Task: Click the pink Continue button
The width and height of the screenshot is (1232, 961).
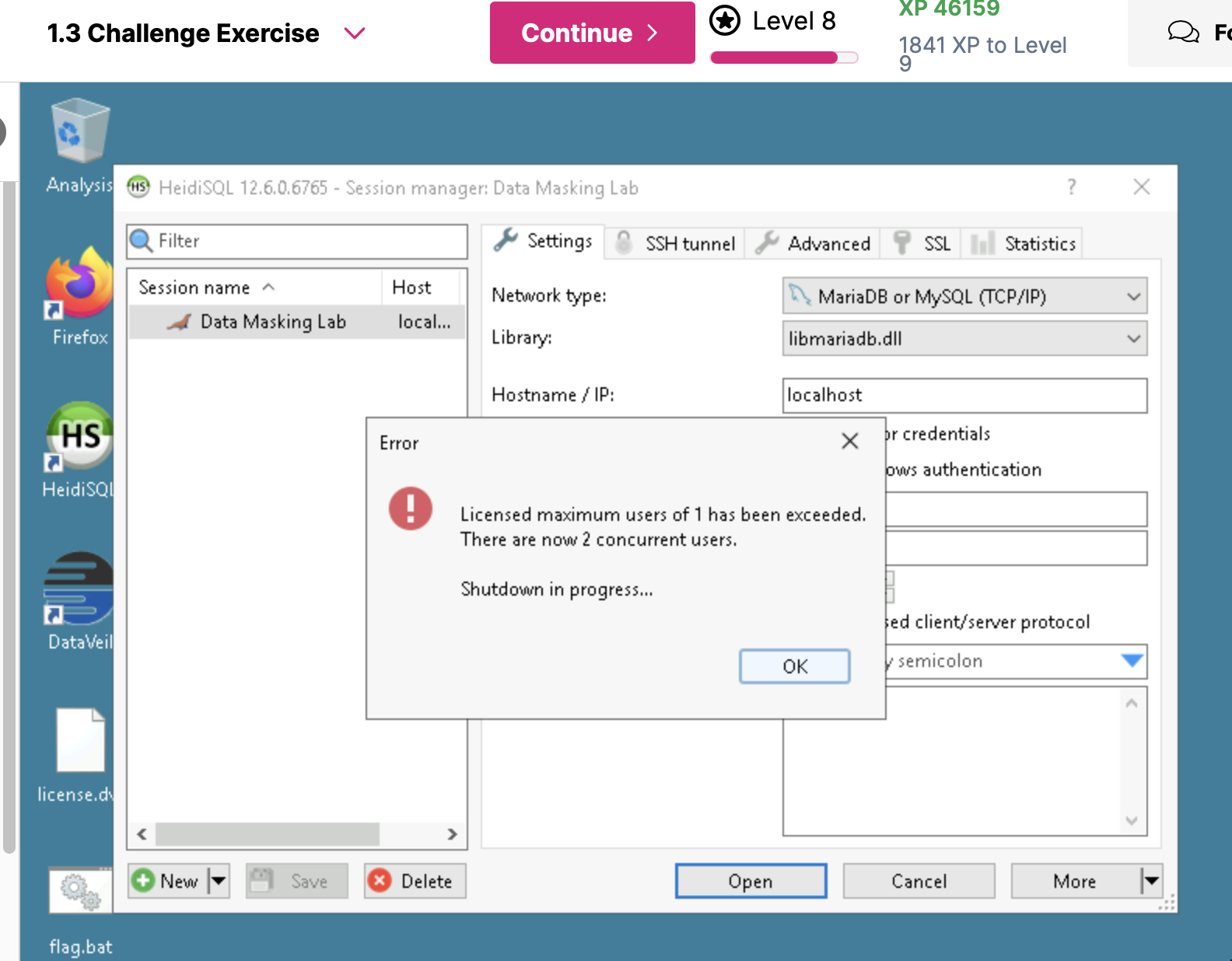Action: pyautogui.click(x=592, y=33)
